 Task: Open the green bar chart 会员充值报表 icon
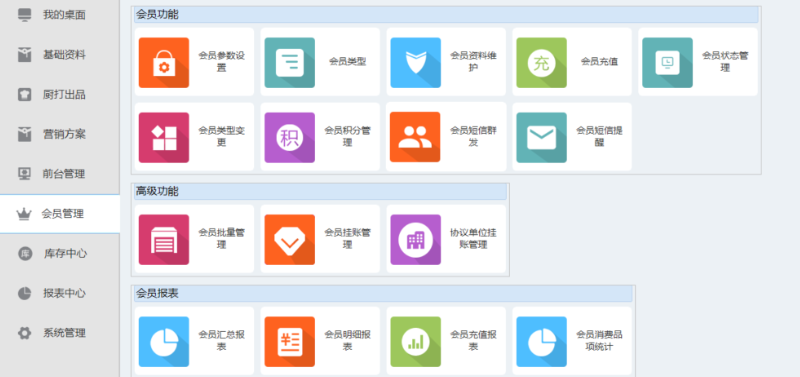coord(415,341)
